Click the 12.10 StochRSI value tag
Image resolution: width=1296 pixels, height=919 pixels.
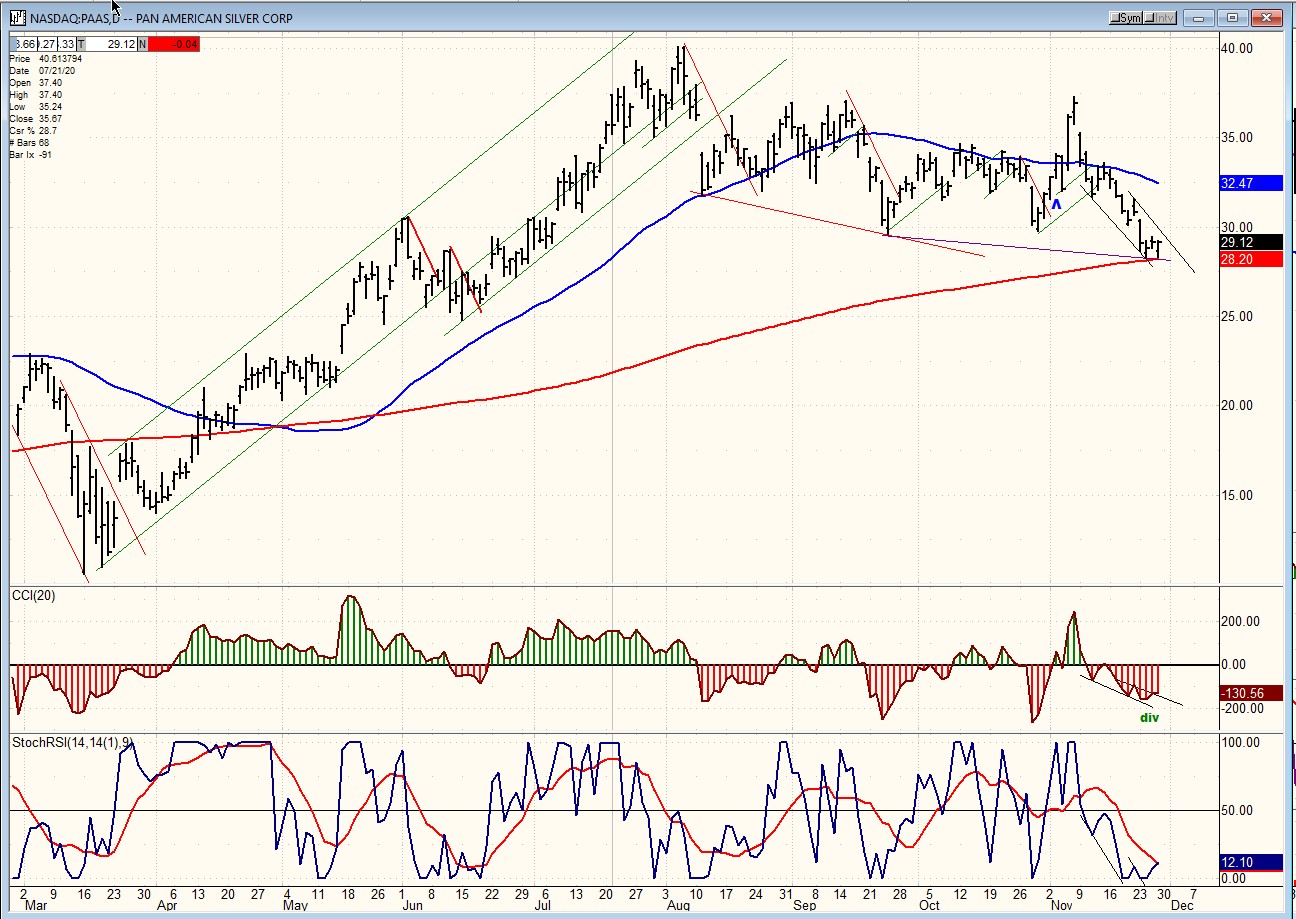tap(1250, 862)
